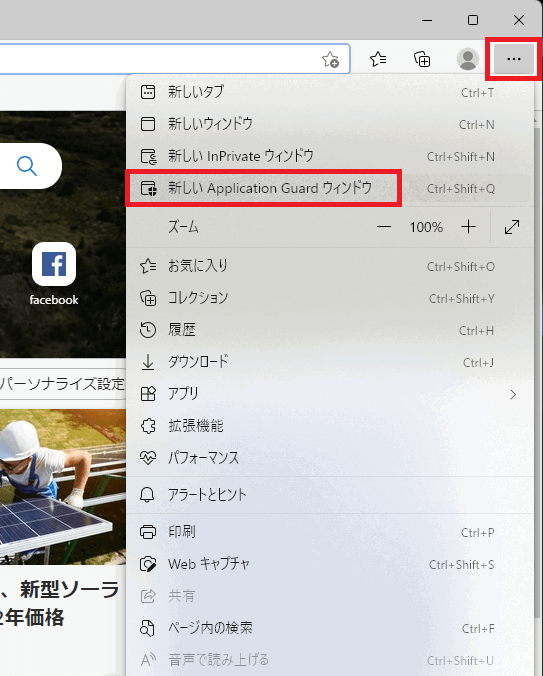Add this page to favorites star icon
This screenshot has height=676, width=543.
(331, 59)
